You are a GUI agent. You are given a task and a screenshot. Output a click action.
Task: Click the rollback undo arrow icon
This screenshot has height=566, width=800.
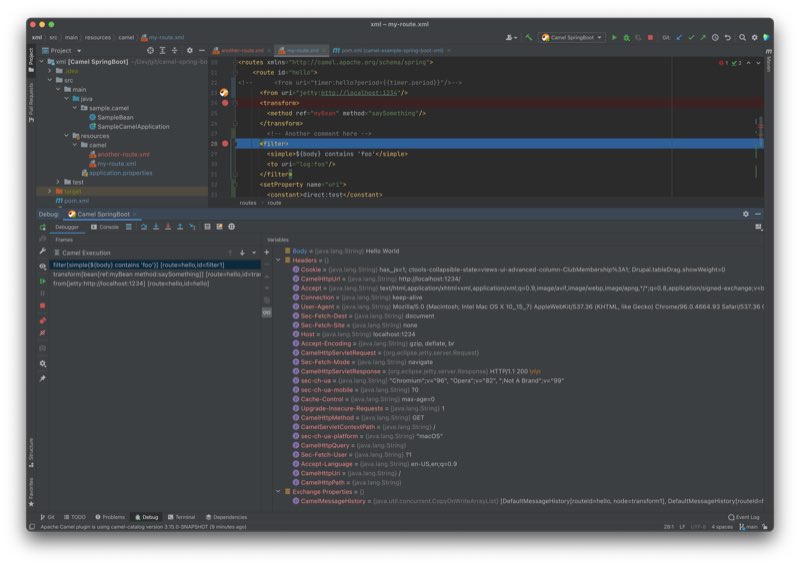[x=728, y=37]
